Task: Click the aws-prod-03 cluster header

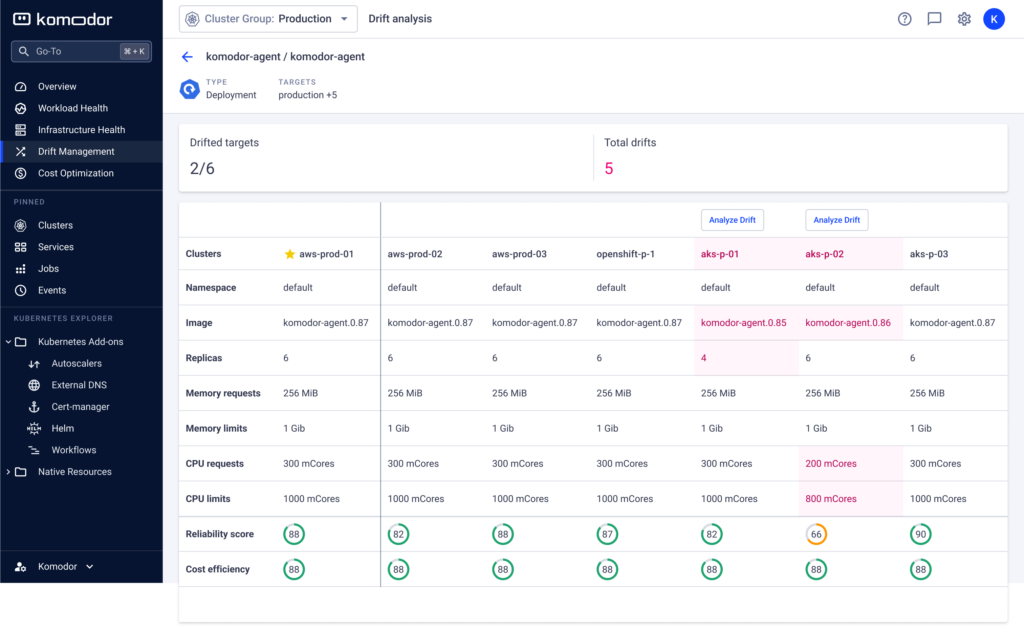Action: pos(519,253)
